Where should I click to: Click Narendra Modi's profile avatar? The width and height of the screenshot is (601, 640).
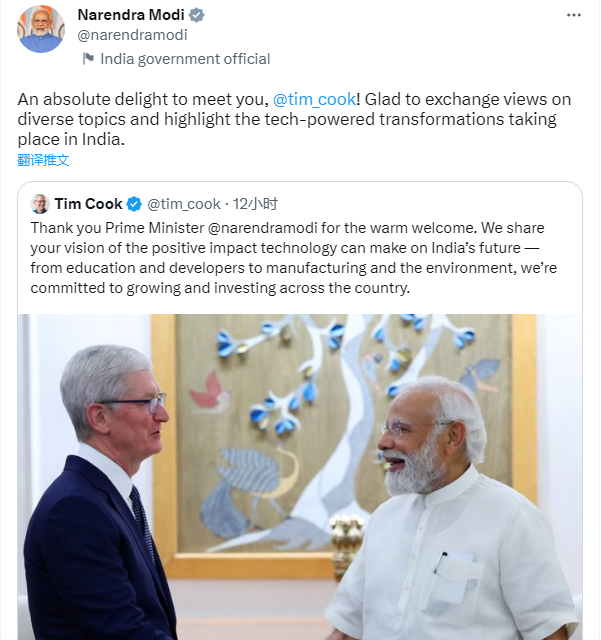pos(41,29)
